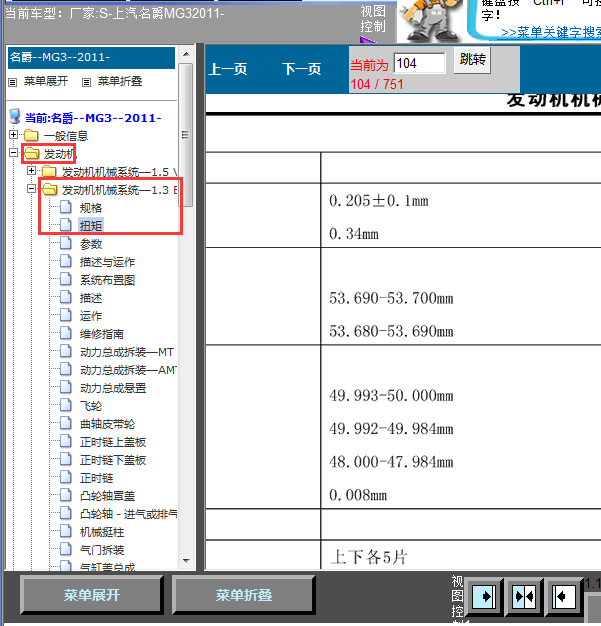Click bottom 菜单折叠 button
Screen dimensions: 601x626
(244, 595)
